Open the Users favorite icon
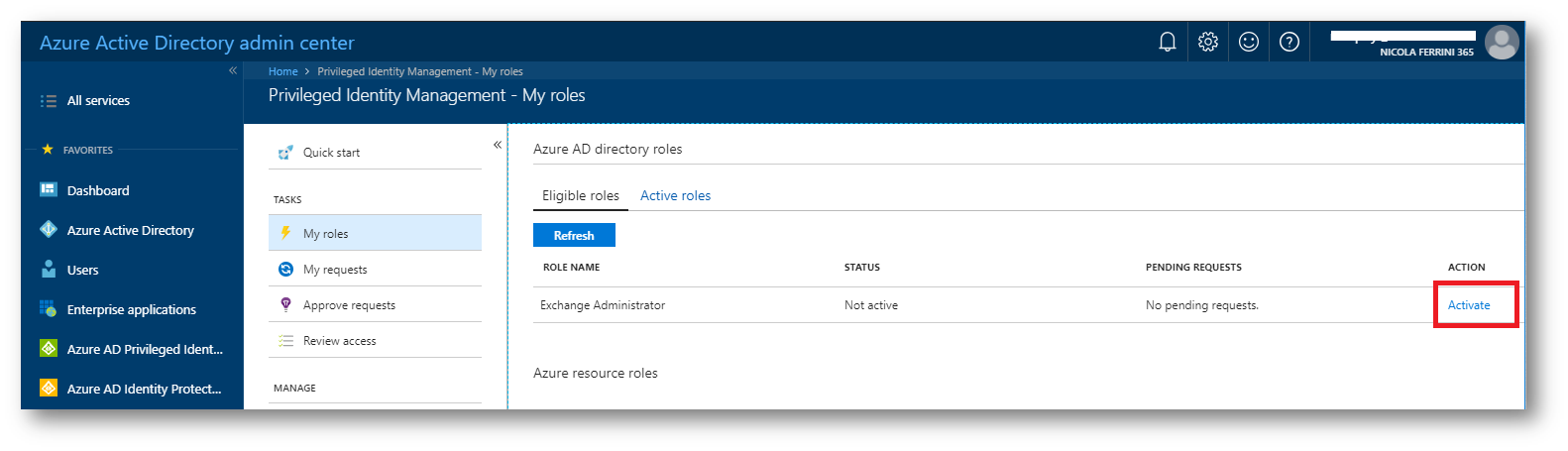Image resolution: width=1568 pixels, height=451 pixels. [49, 269]
